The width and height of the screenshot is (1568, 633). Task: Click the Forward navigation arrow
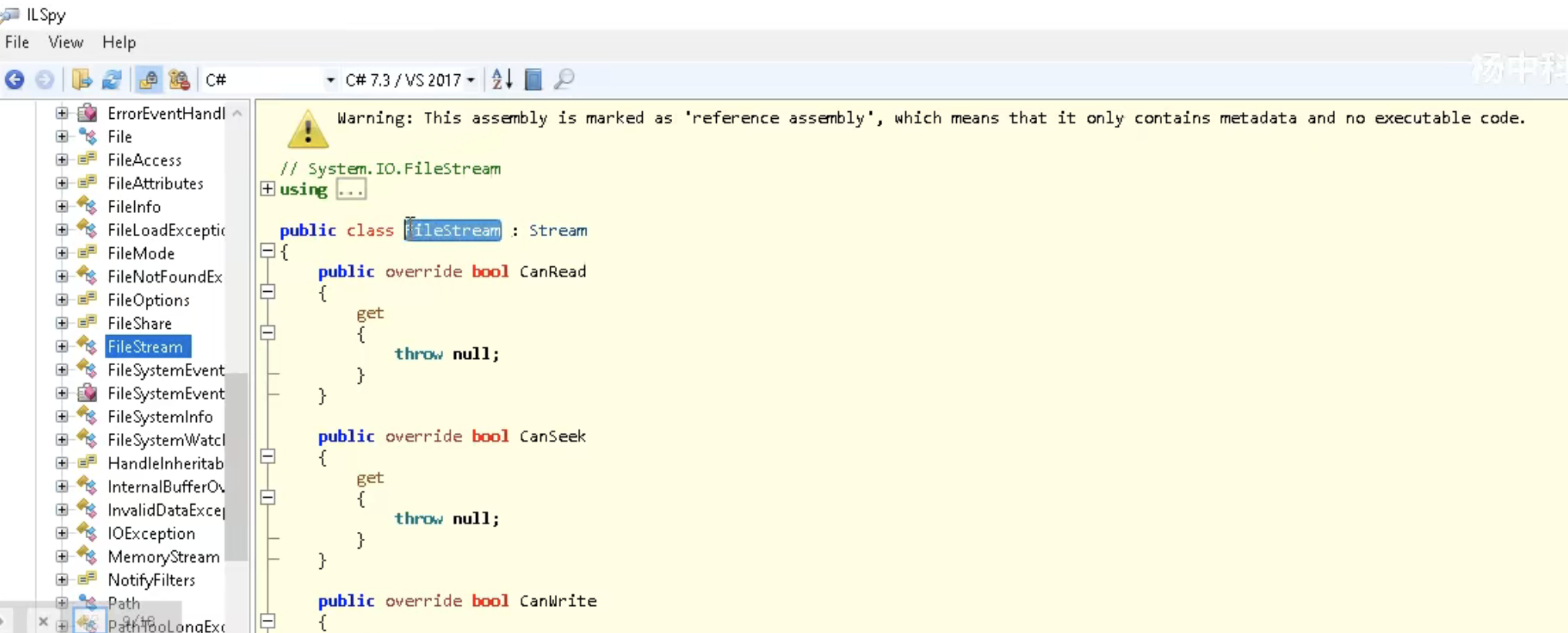(x=45, y=80)
